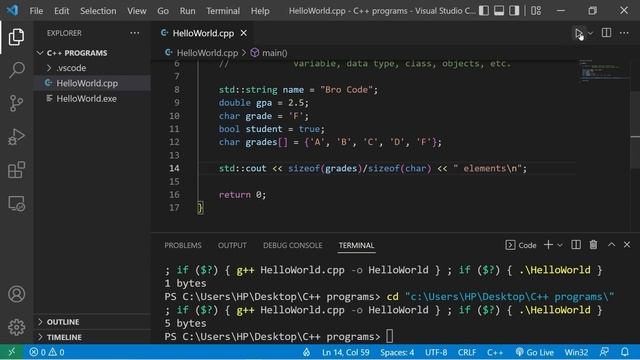Image resolution: width=640 pixels, height=360 pixels.
Task: Show errors and warnings count
Action: (x=47, y=352)
